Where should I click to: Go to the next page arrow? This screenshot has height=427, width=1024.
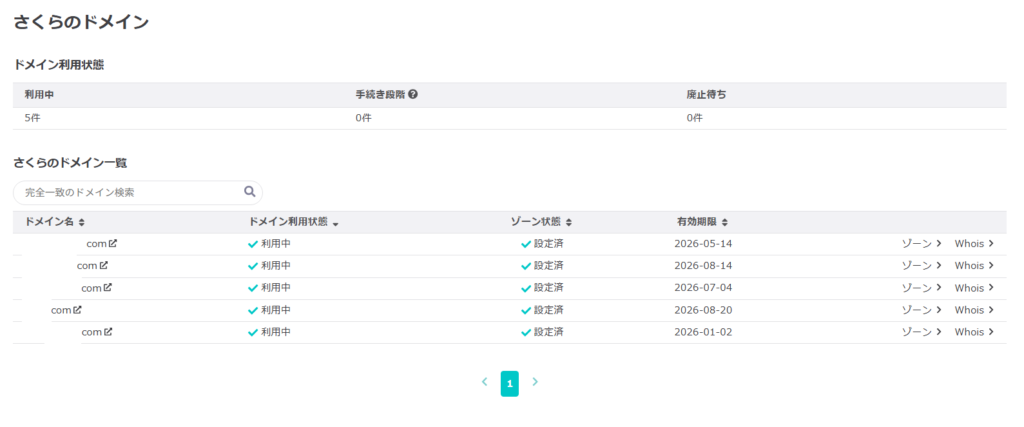coord(535,382)
